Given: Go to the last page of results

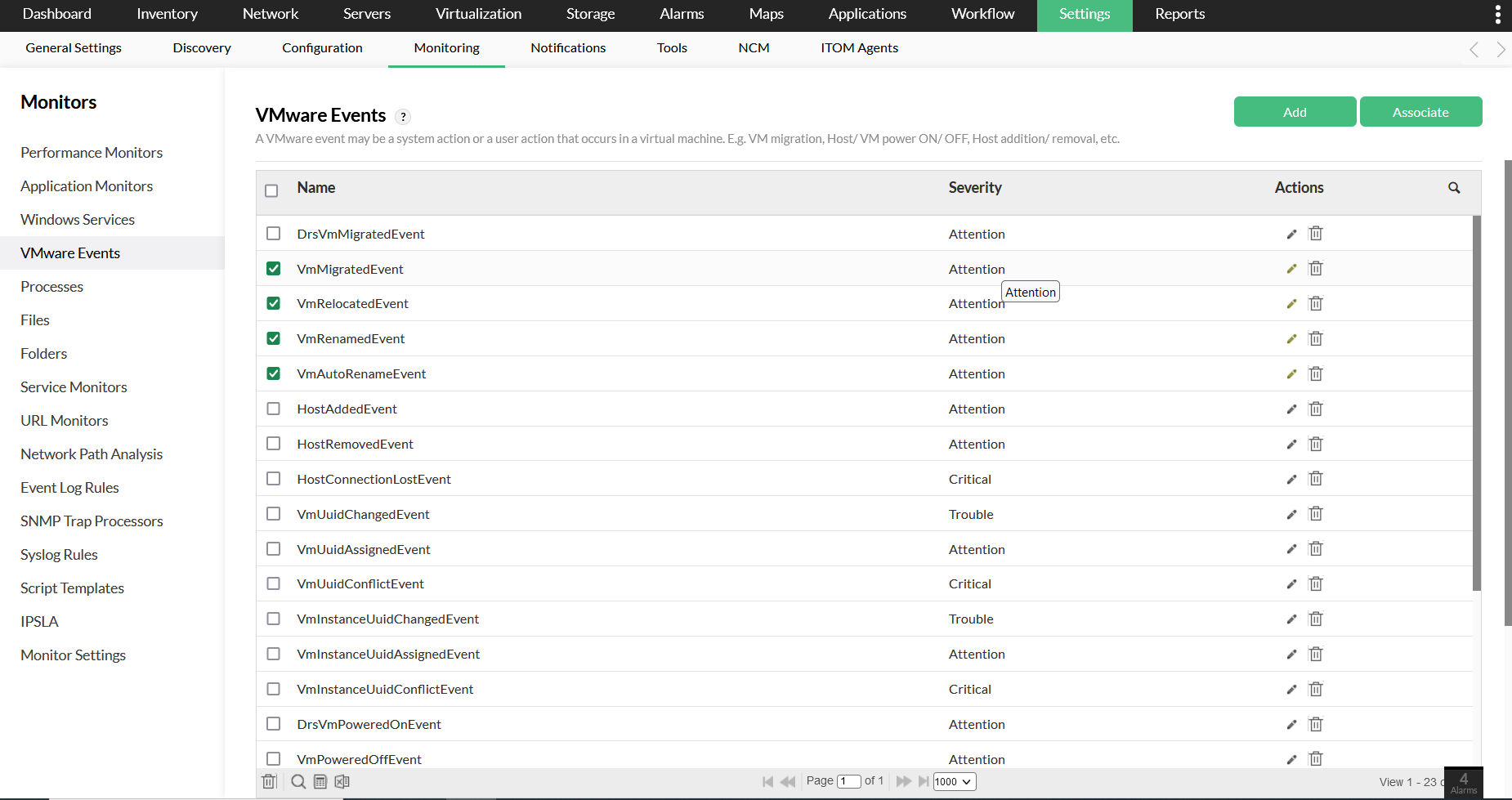Looking at the screenshot, I should 924,781.
